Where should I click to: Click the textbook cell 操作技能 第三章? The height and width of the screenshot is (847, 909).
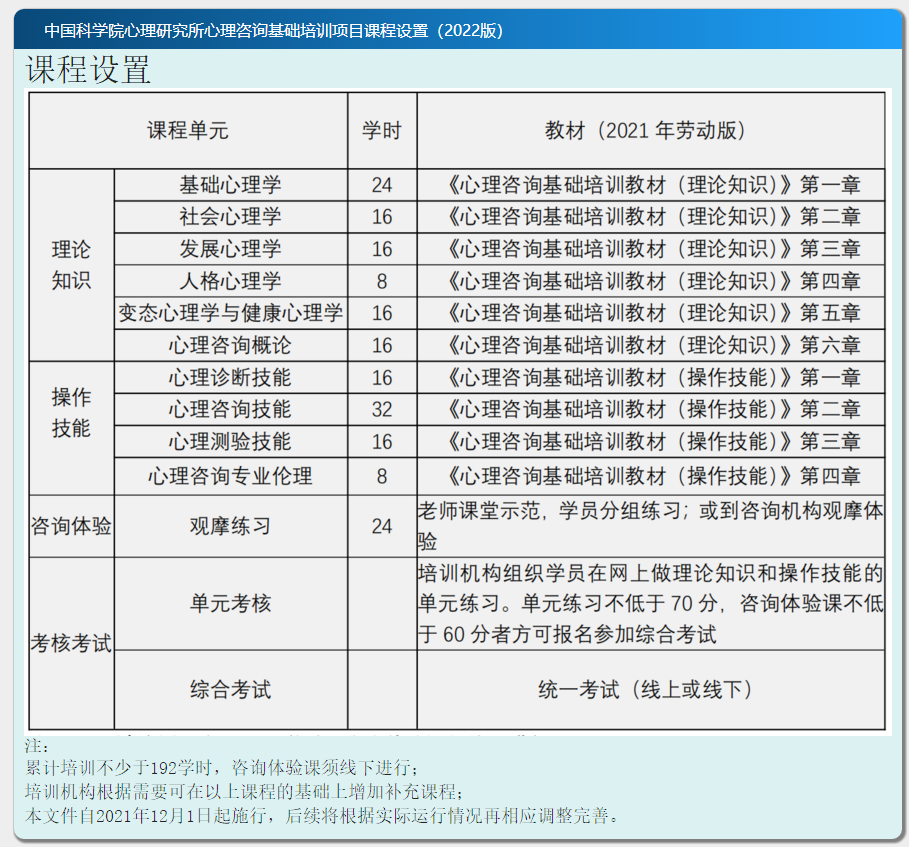(650, 442)
